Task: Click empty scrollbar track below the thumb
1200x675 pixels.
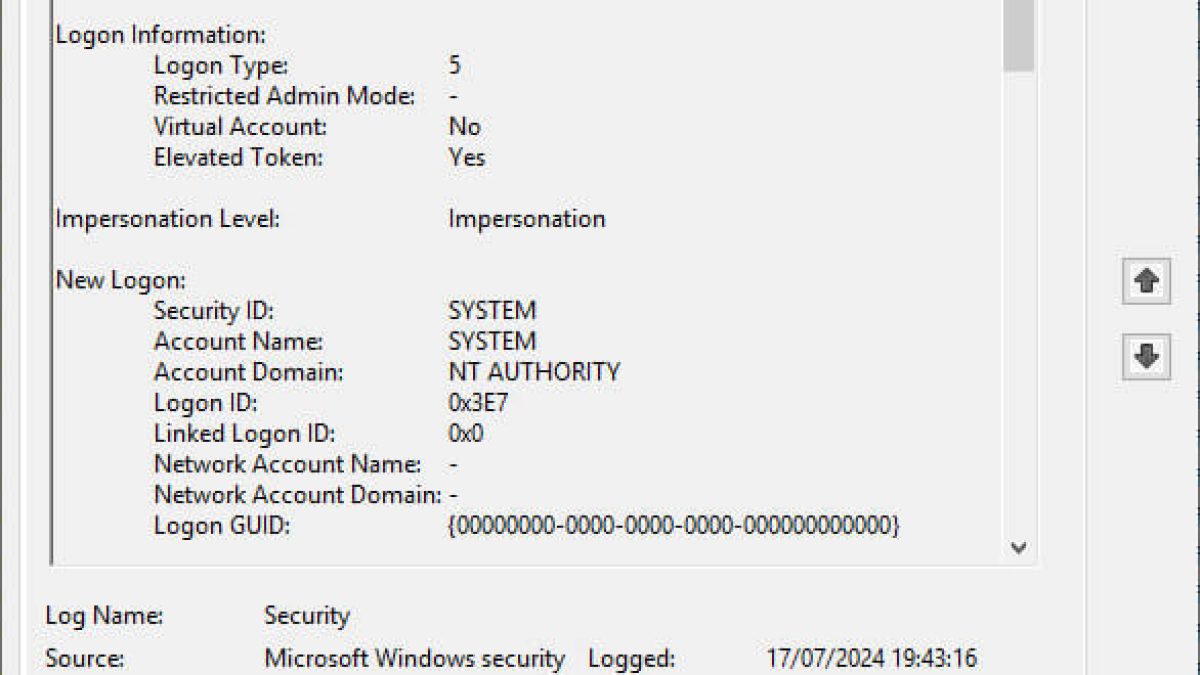Action: click(x=1018, y=300)
